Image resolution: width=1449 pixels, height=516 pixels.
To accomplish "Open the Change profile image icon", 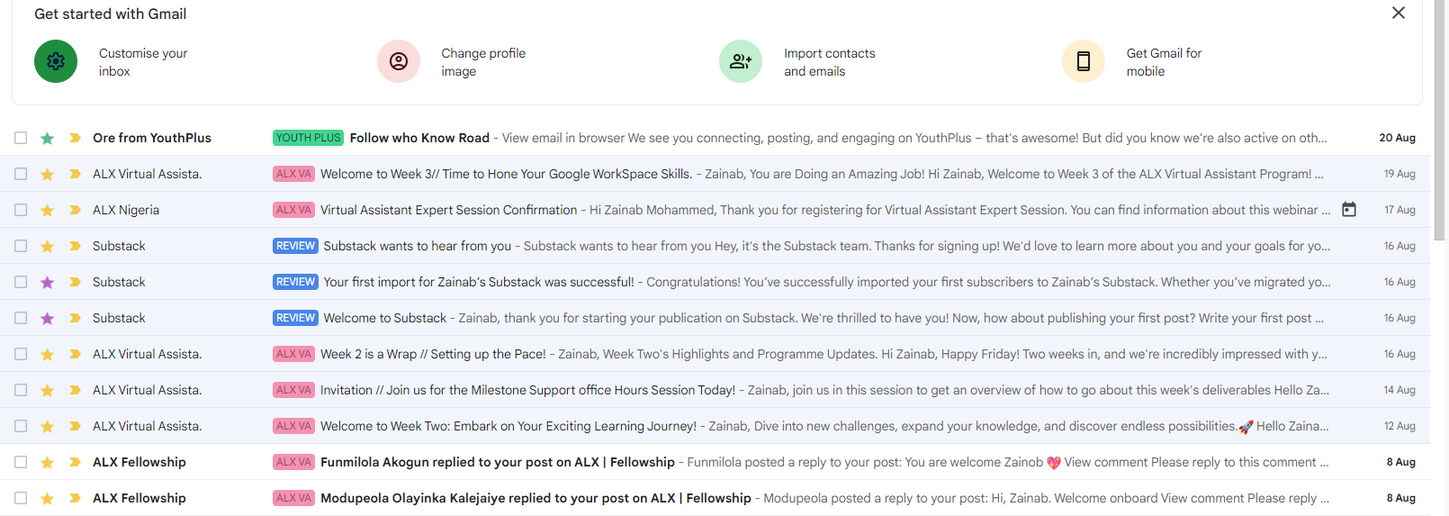I will (x=398, y=62).
